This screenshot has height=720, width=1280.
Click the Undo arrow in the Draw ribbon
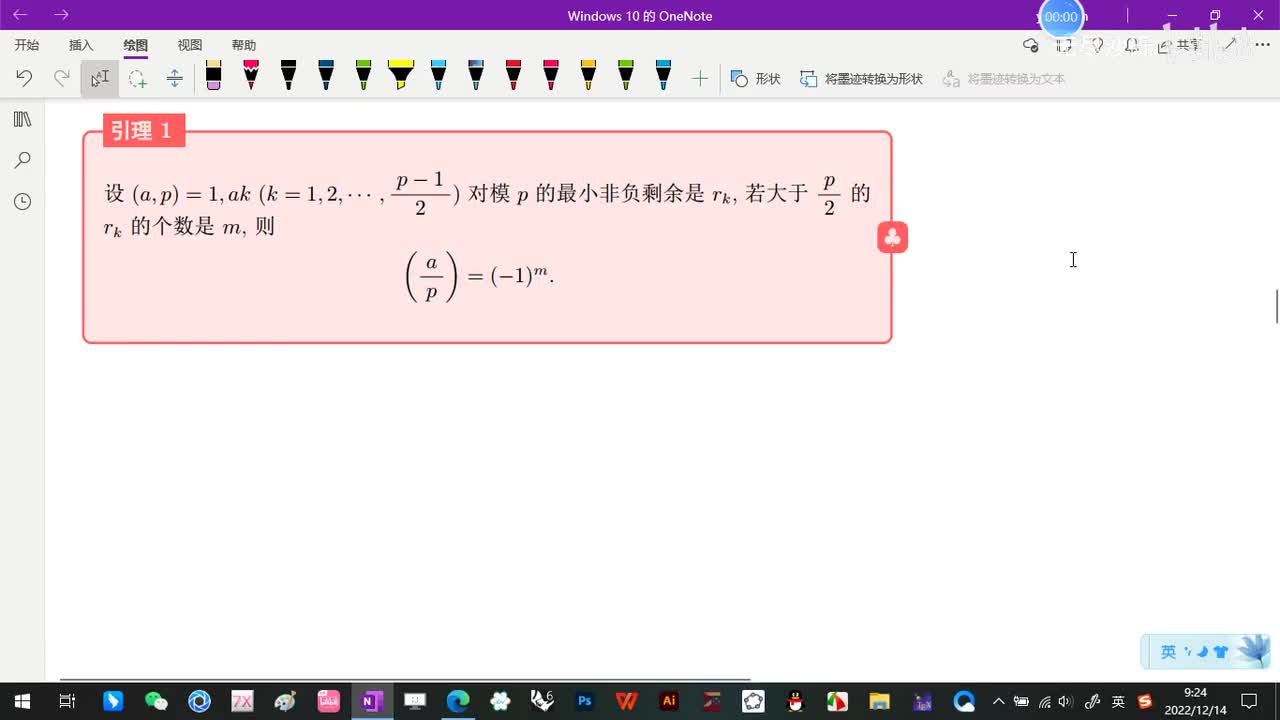[24, 78]
